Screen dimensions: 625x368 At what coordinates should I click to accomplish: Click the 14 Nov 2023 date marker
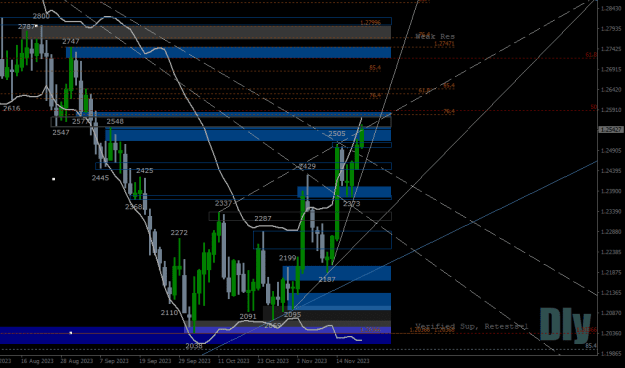click(353, 361)
